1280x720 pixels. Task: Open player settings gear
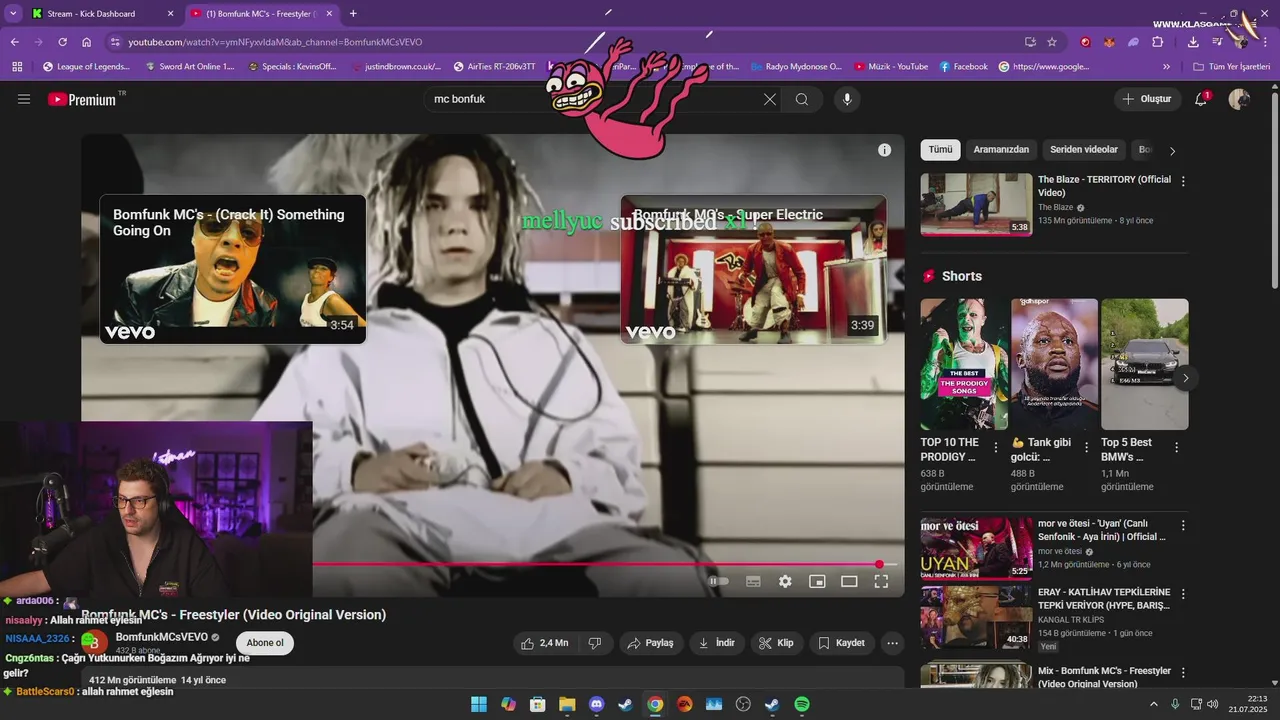pos(785,581)
